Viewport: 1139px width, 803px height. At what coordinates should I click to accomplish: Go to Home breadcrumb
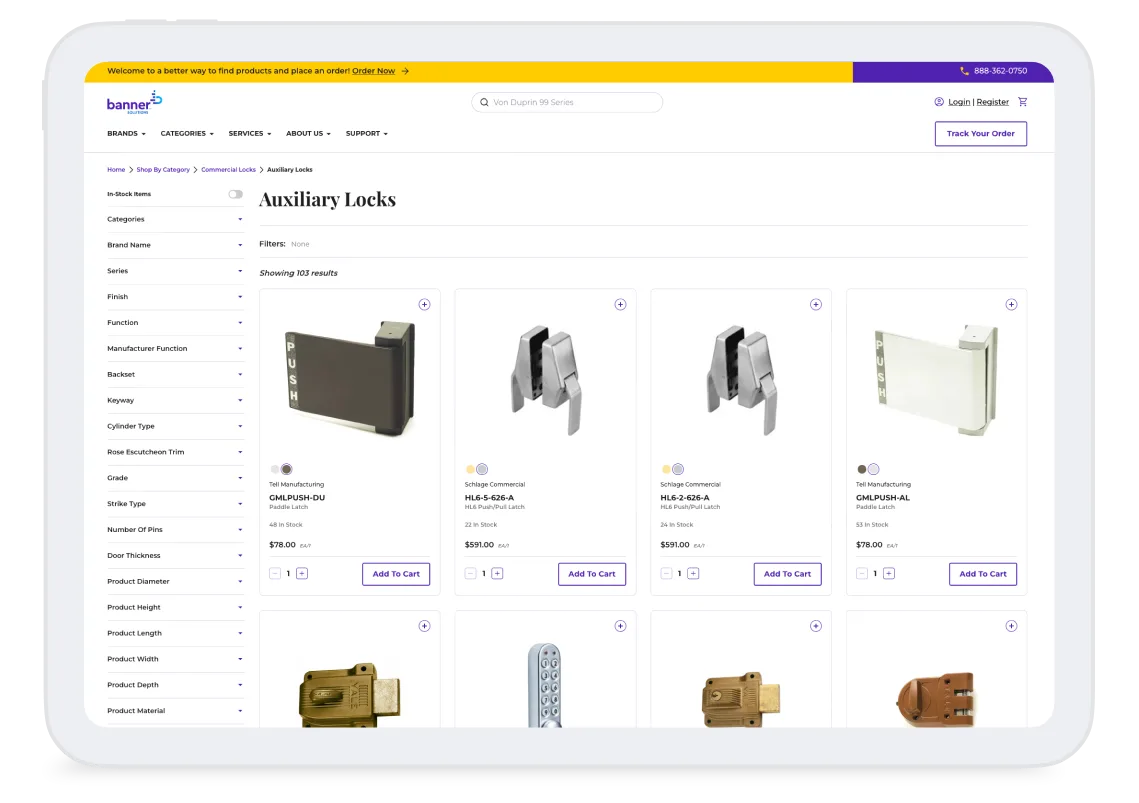tap(116, 170)
